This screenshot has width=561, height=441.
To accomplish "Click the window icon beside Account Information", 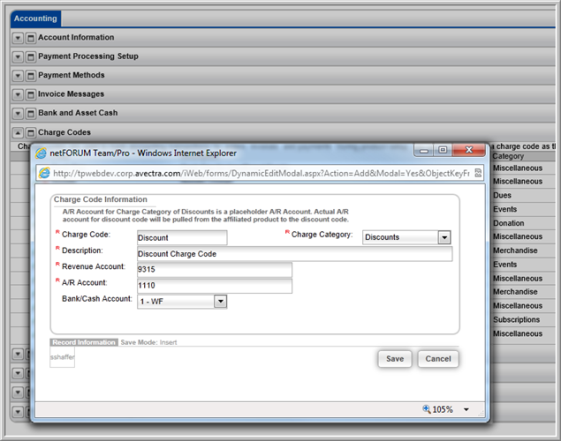I will 31,38.
